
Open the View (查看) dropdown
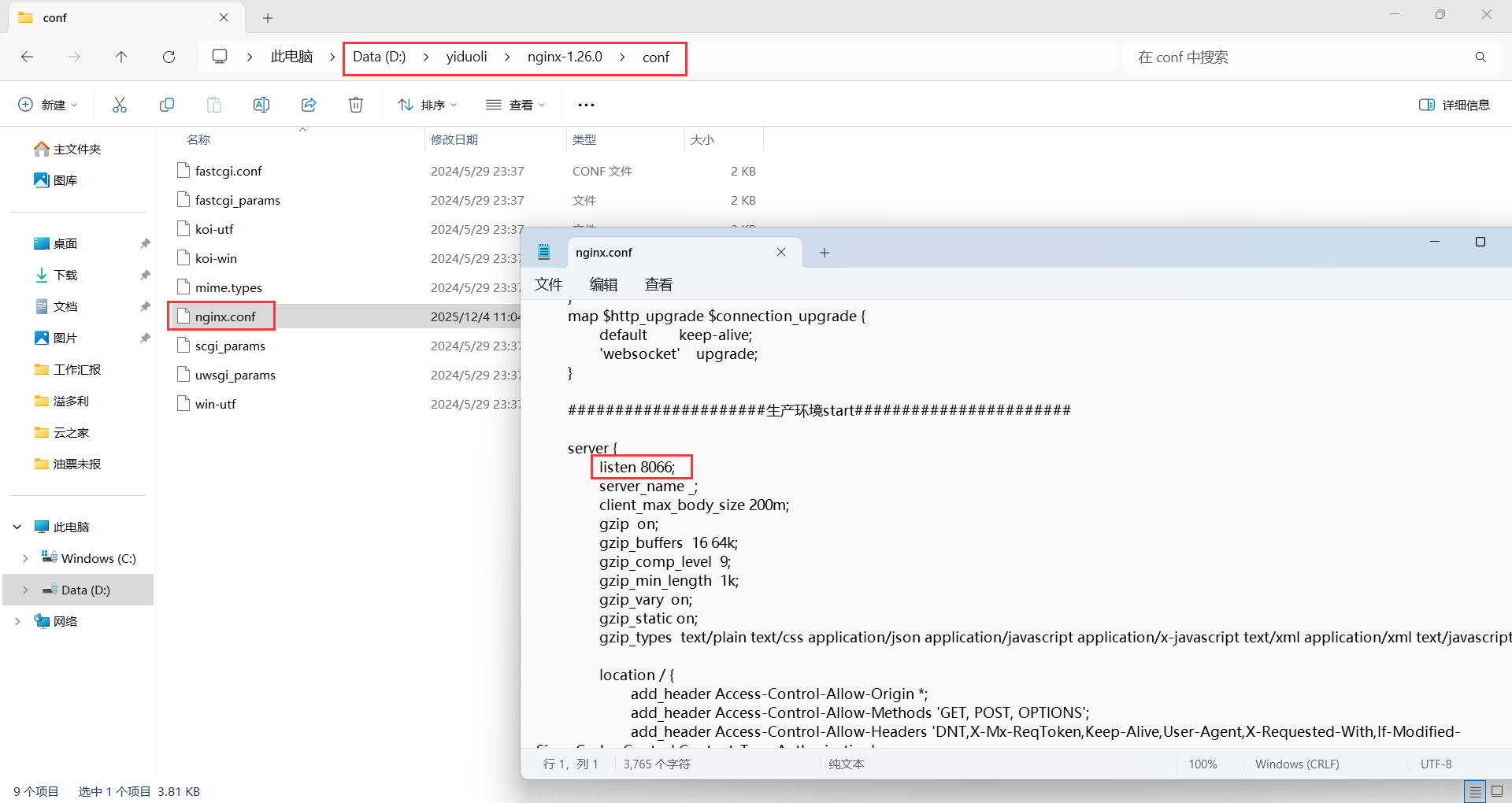point(516,105)
